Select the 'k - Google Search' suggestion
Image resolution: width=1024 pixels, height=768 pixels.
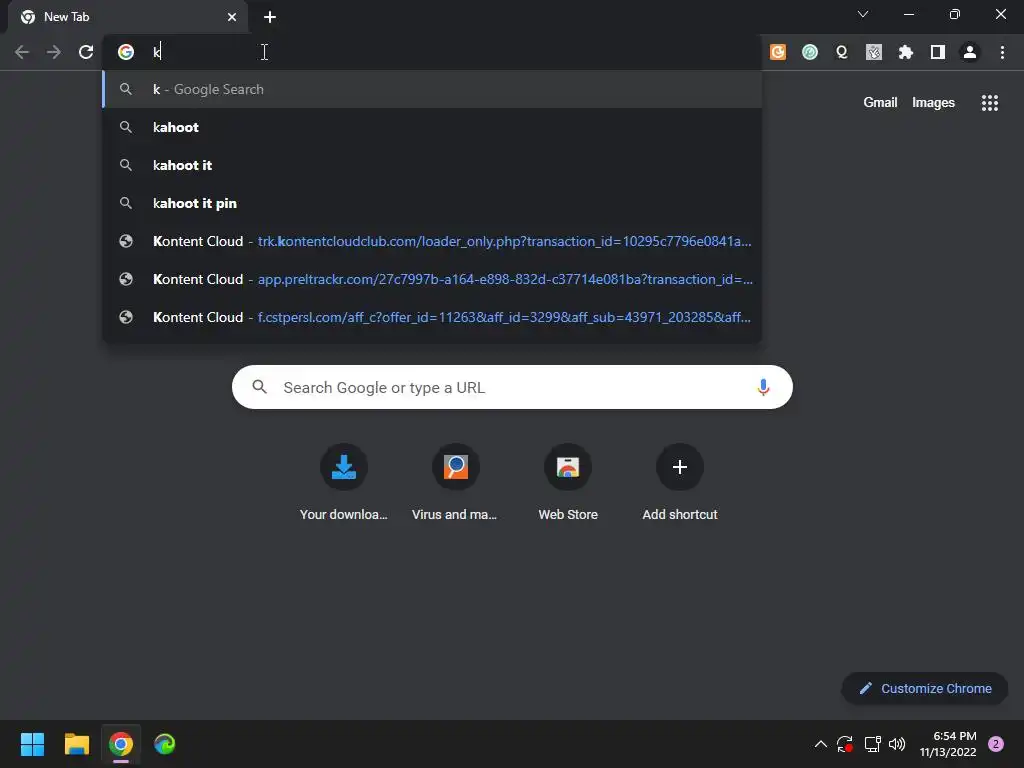coord(432,89)
